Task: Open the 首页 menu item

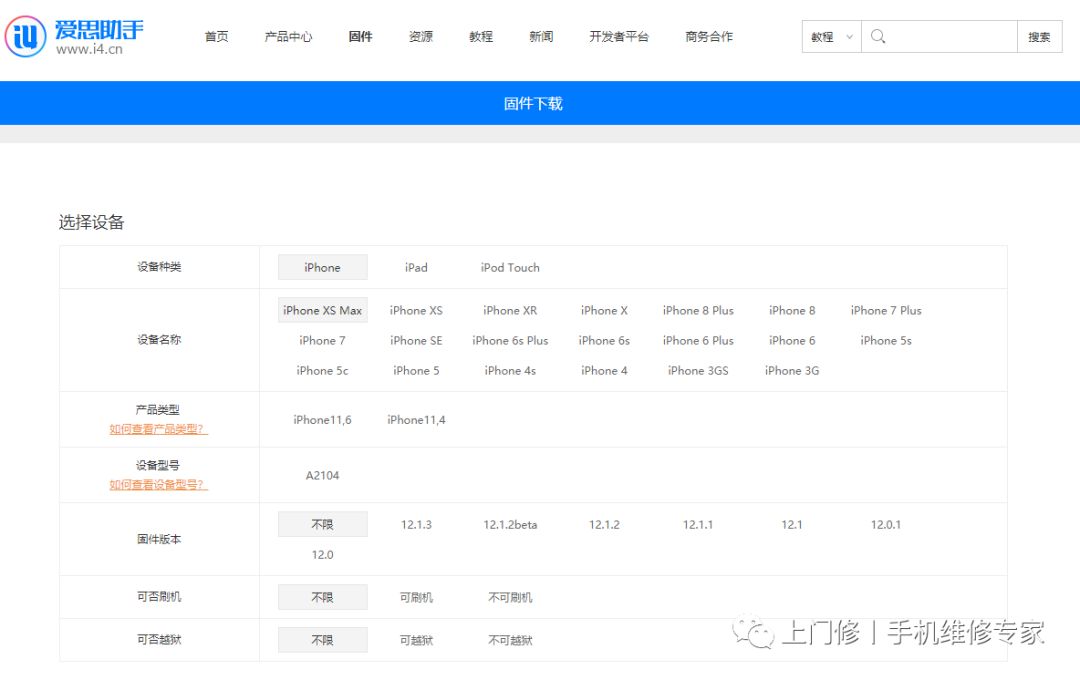Action: pos(216,37)
